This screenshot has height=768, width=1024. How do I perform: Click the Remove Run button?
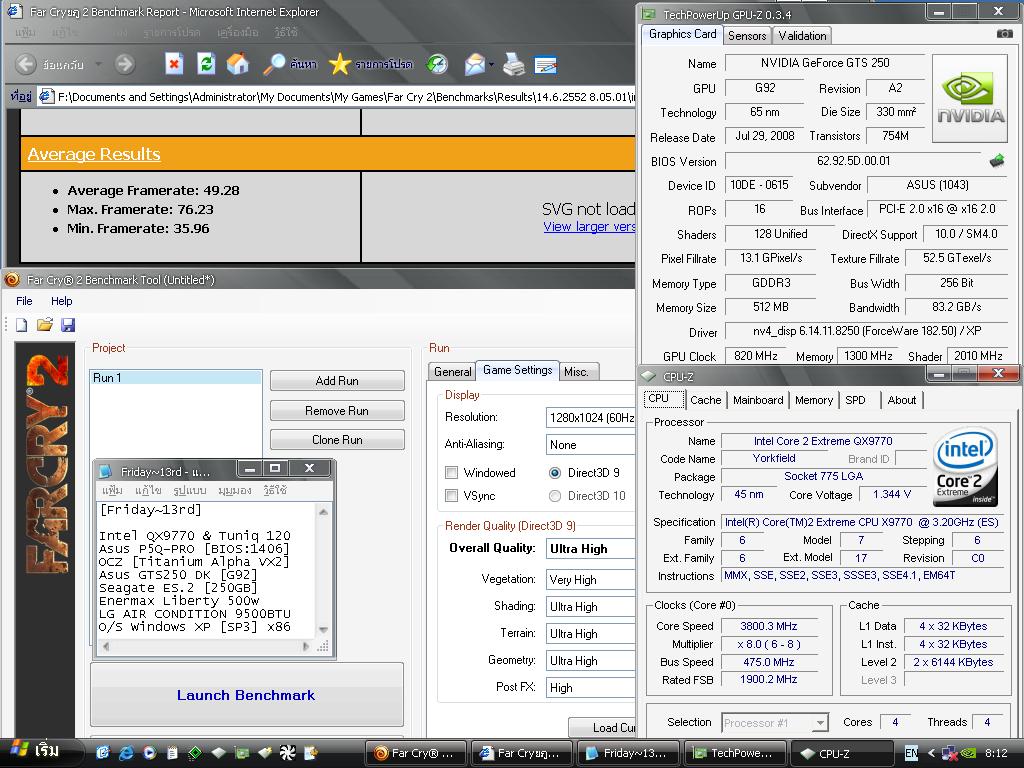(x=337, y=411)
